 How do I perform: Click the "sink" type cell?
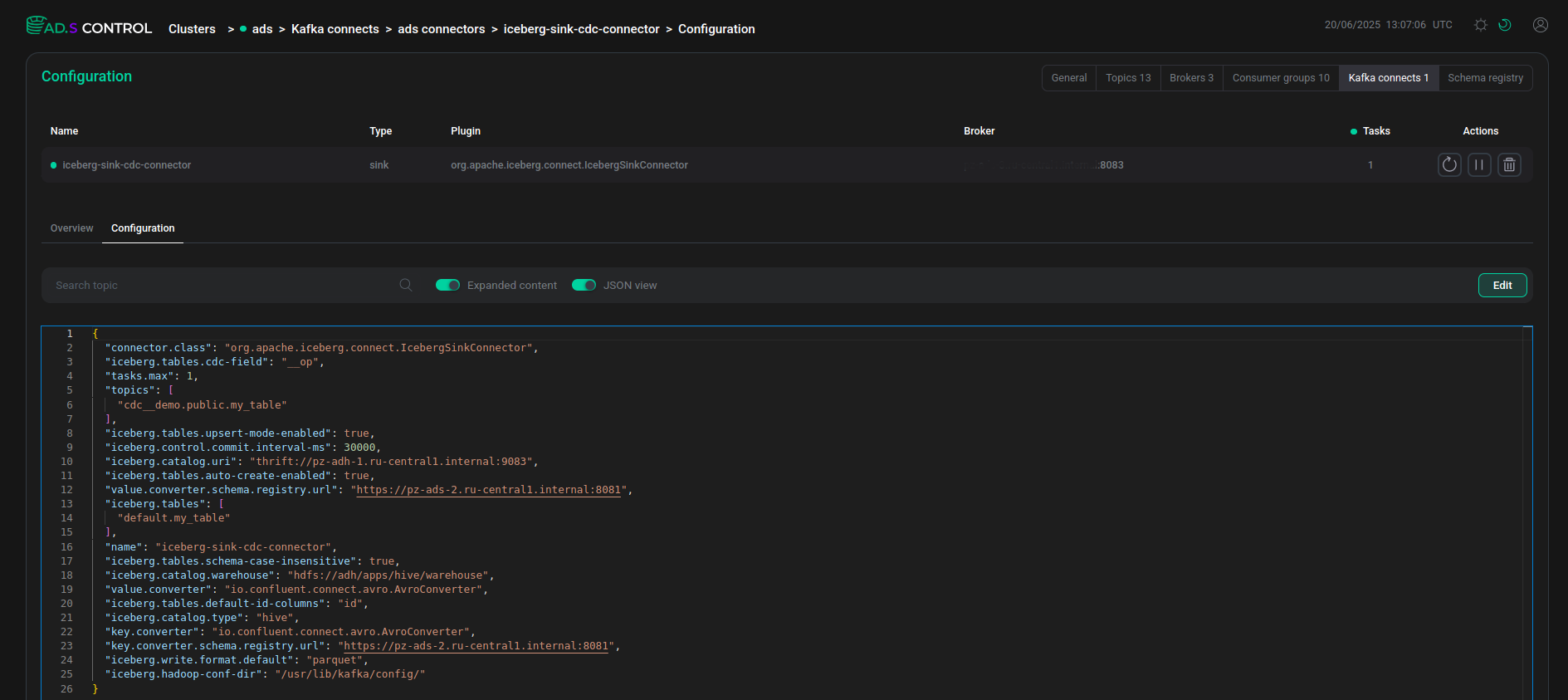click(379, 165)
